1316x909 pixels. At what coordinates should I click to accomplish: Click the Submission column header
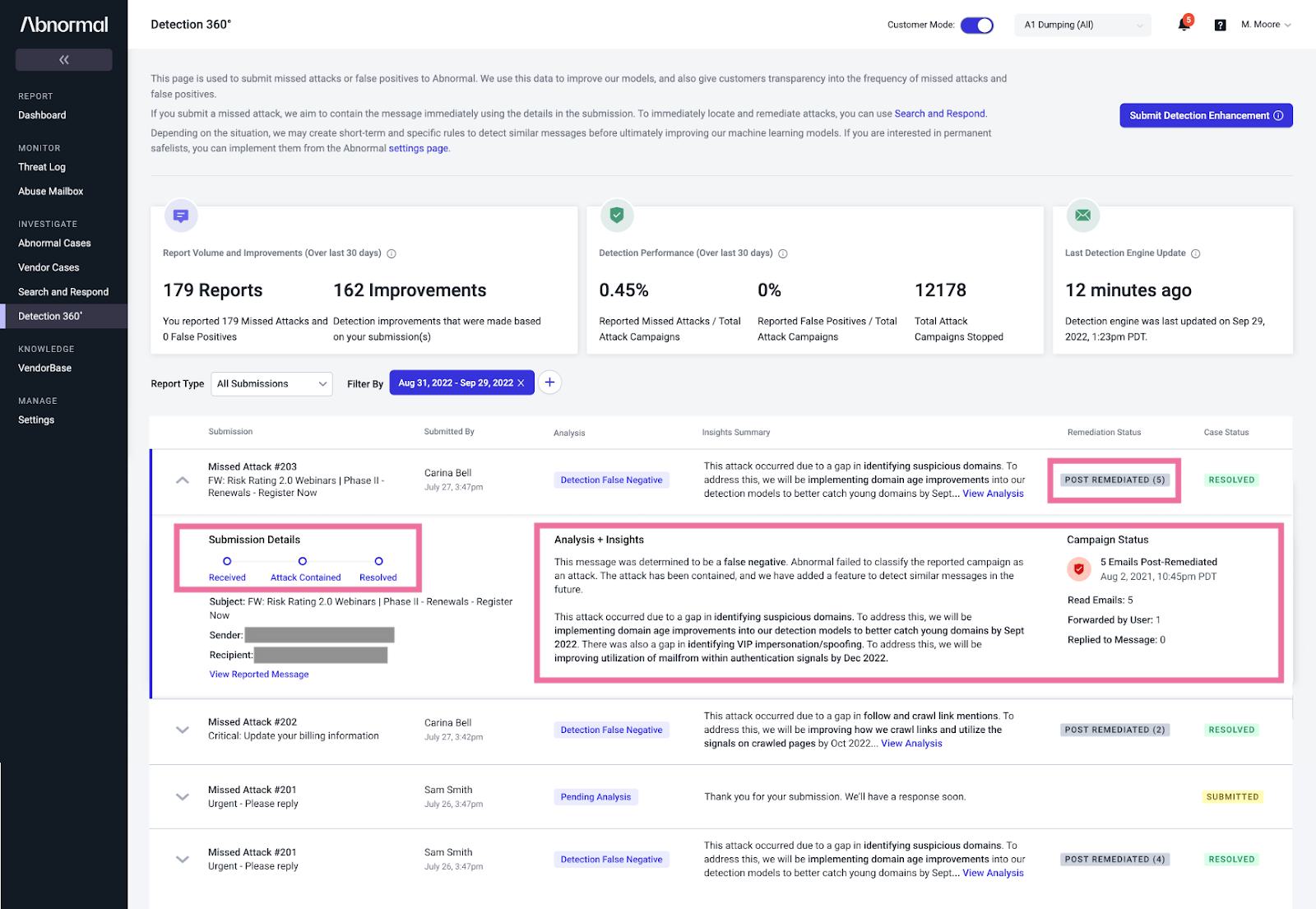pos(230,432)
